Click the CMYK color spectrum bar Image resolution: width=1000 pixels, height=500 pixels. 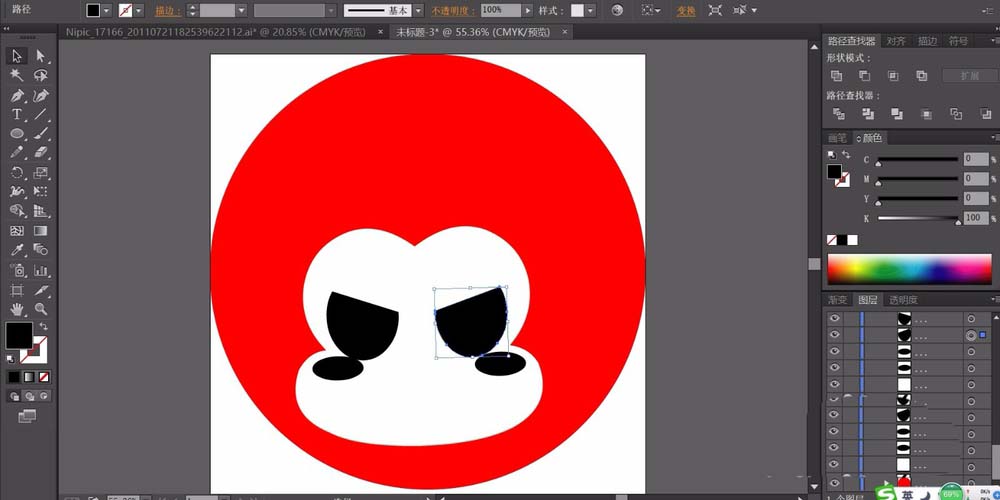coord(909,268)
